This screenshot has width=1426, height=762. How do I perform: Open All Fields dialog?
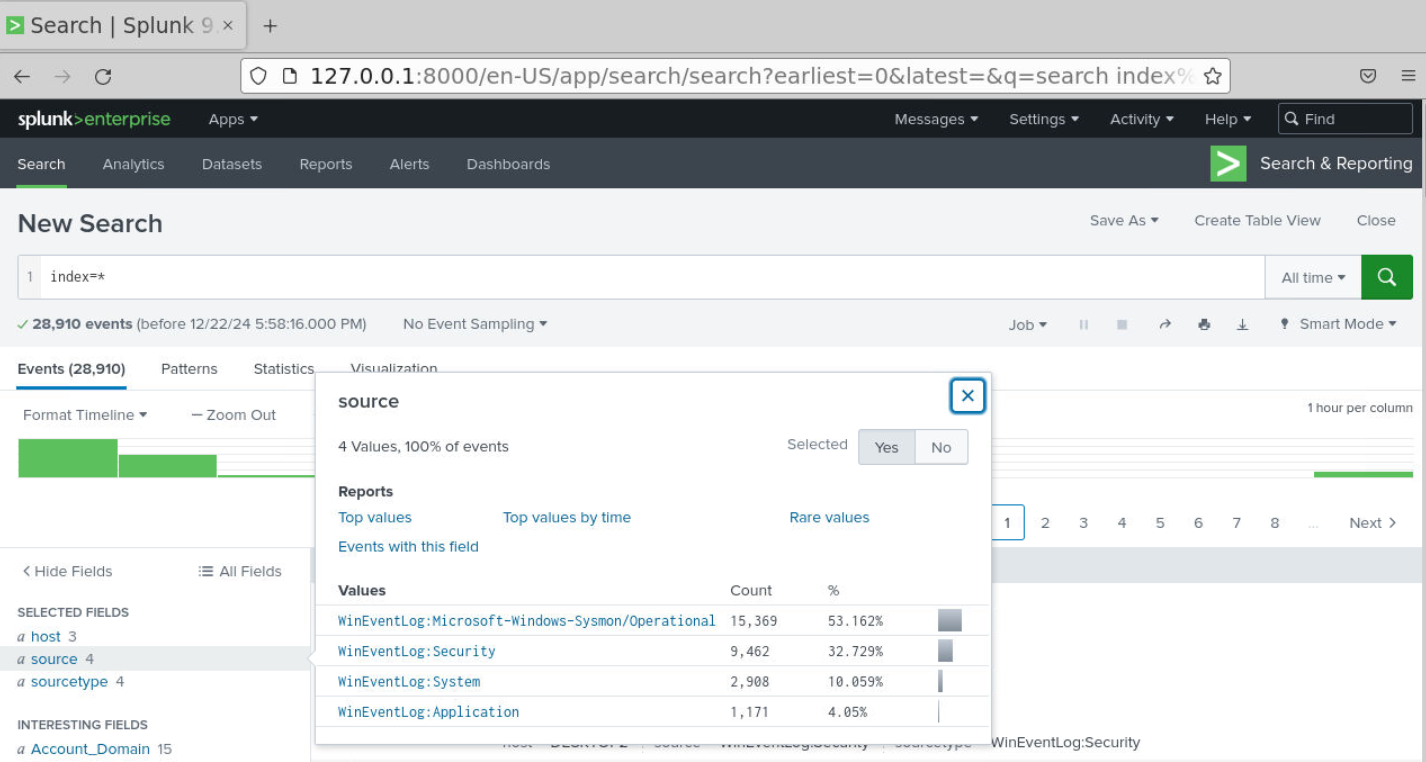click(240, 571)
